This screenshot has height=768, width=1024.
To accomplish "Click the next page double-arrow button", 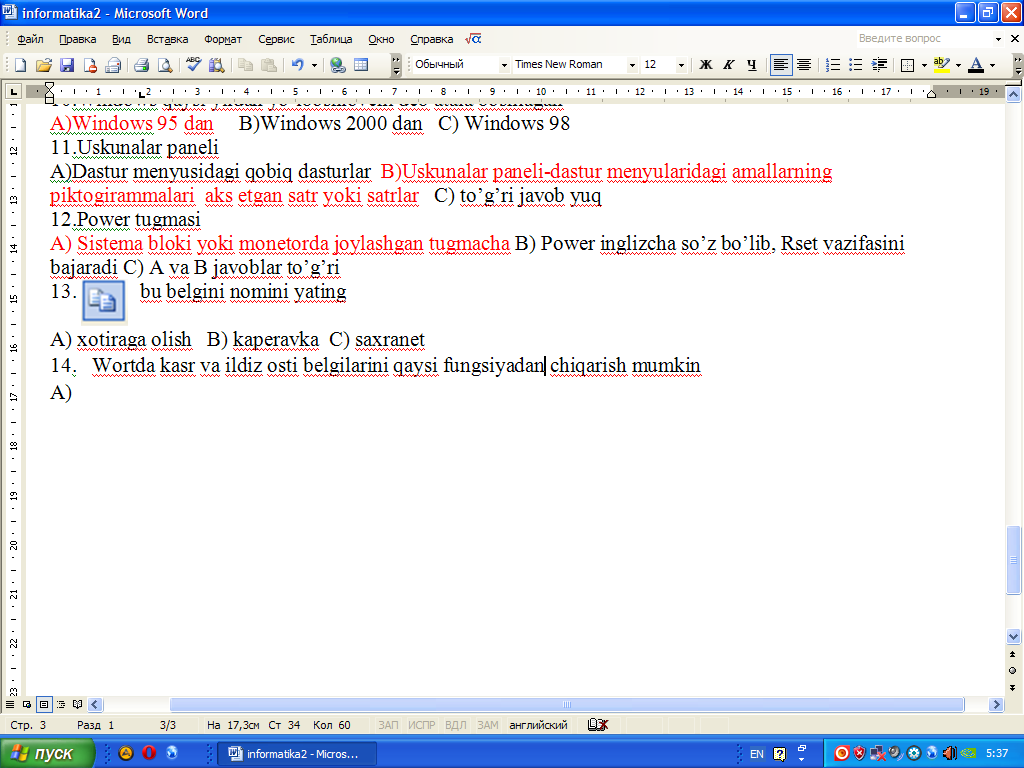I will 1013,688.
